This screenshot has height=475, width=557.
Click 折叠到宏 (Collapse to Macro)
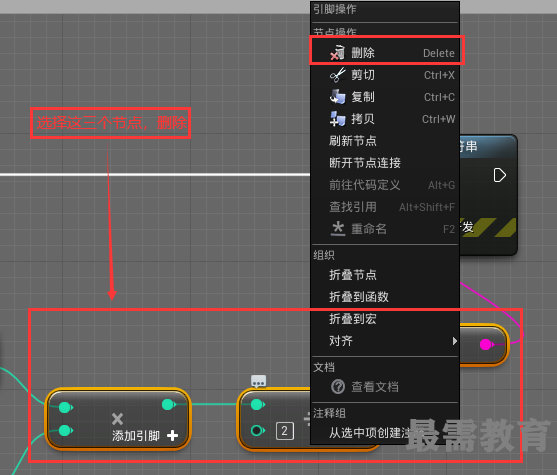(x=385, y=319)
